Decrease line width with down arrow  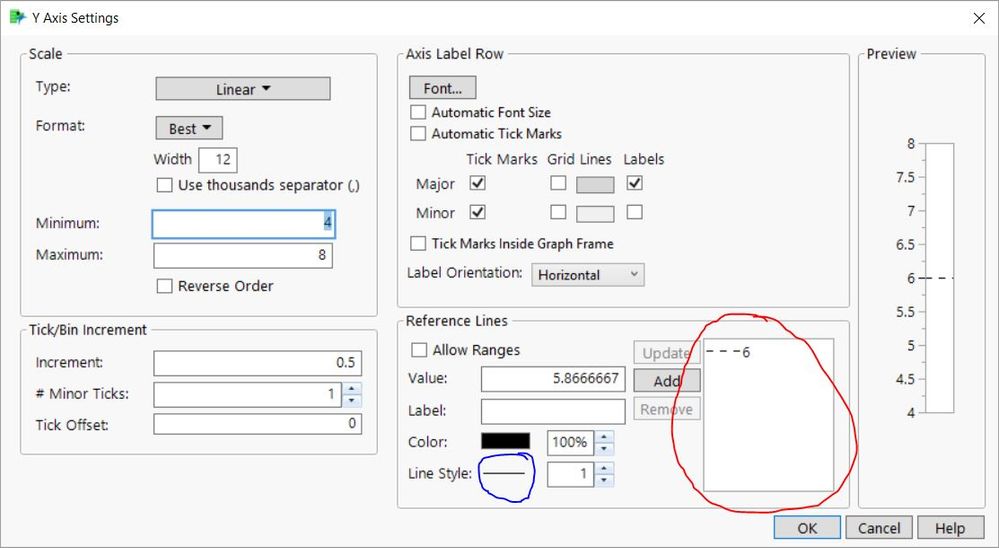tap(604, 480)
